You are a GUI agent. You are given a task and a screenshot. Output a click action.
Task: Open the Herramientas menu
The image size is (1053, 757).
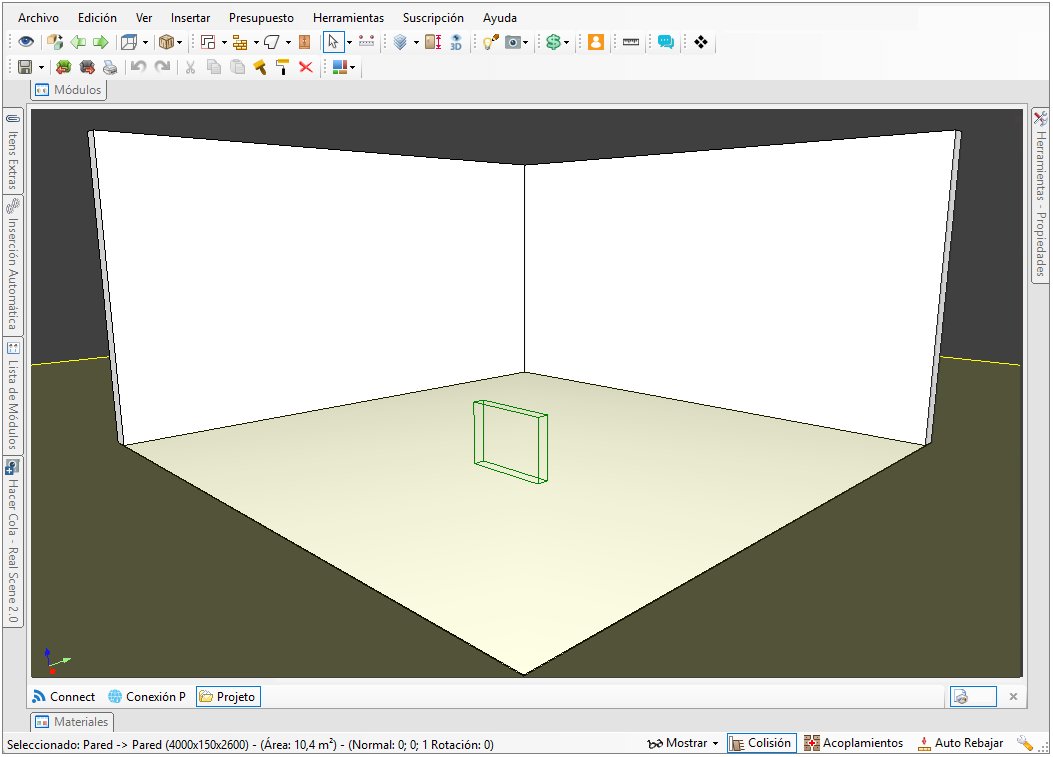349,18
